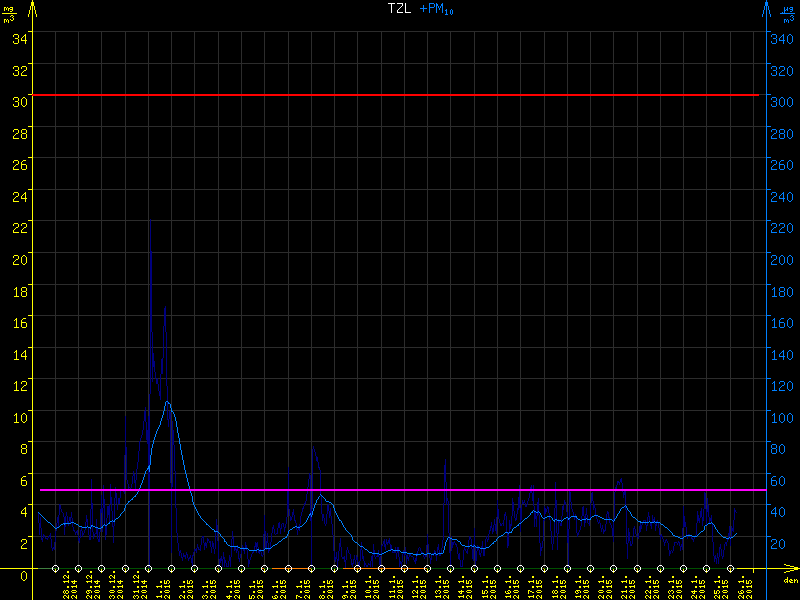The height and width of the screenshot is (600, 800).
Task: Click the blue 200 right axis value
Action: click(x=780, y=259)
